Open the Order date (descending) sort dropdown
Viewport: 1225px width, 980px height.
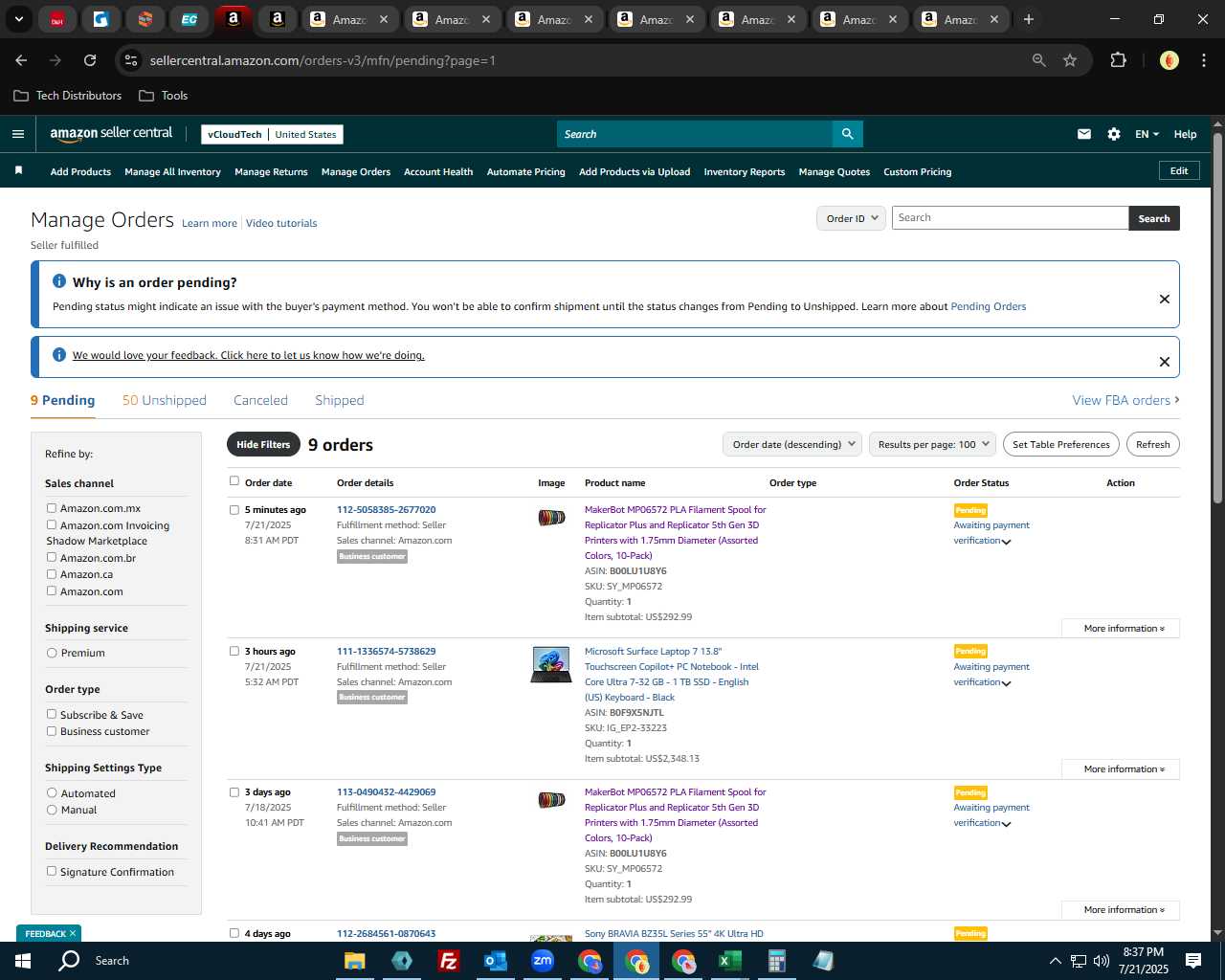792,444
